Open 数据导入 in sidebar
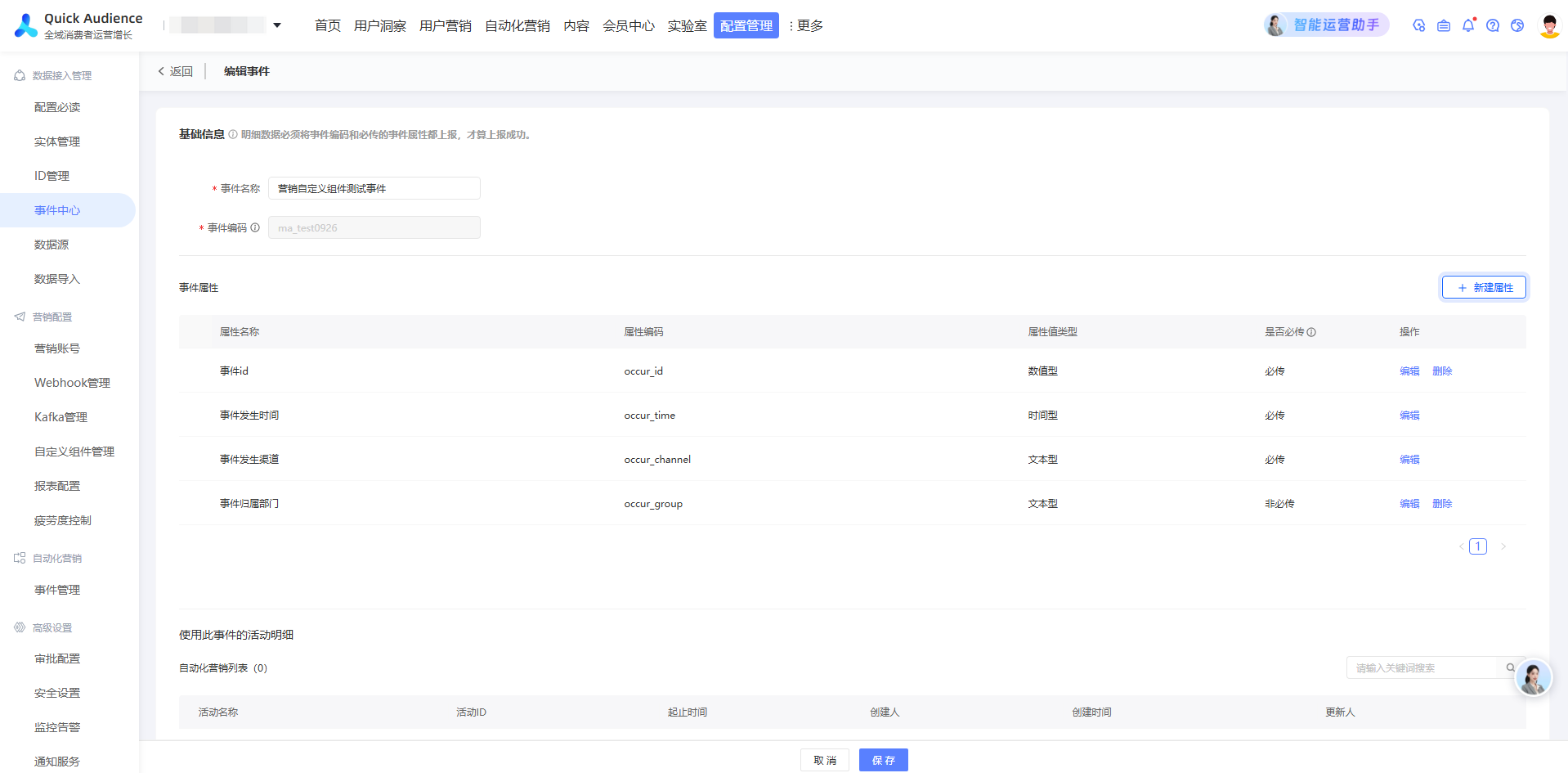1568x773 pixels. click(x=57, y=279)
